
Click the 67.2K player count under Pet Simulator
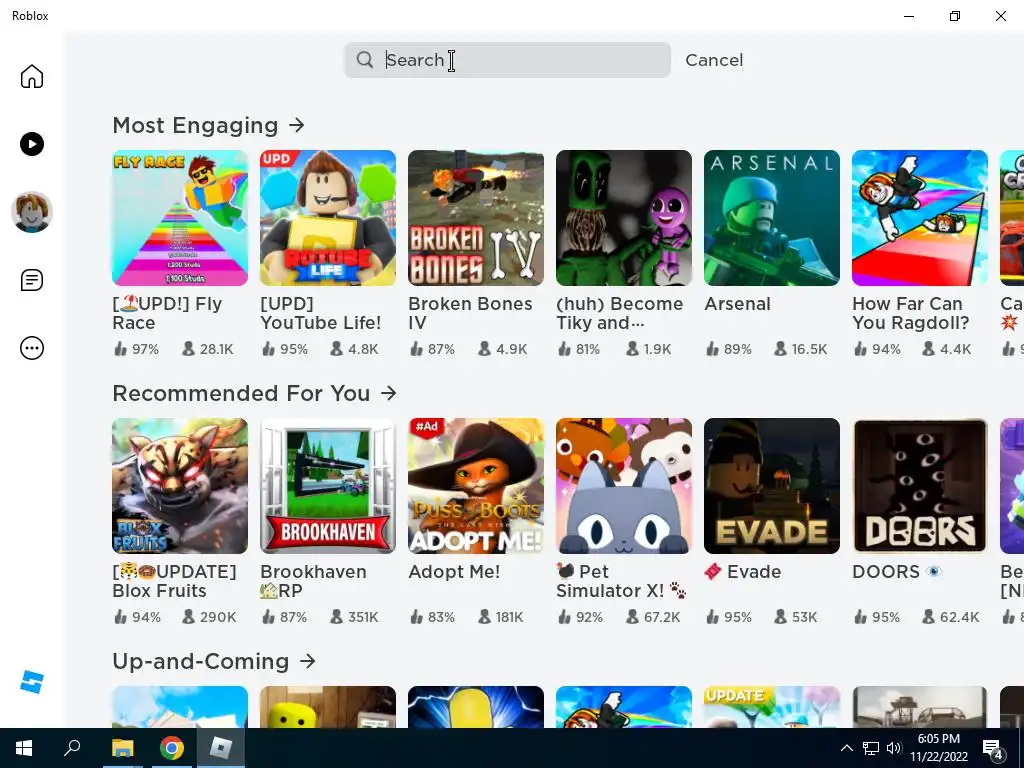pos(653,617)
